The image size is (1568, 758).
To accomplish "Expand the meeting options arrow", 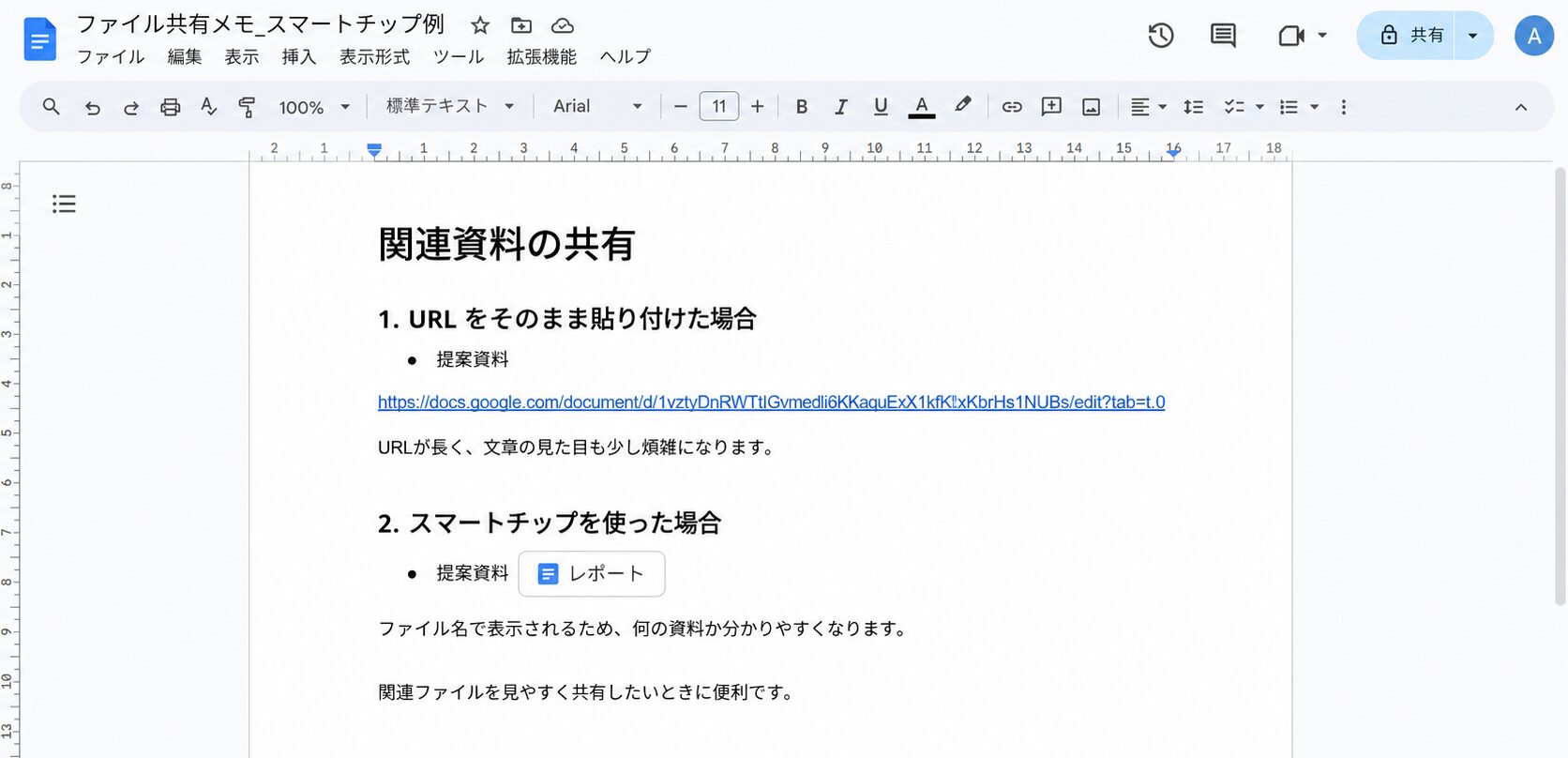I will pyautogui.click(x=1322, y=36).
